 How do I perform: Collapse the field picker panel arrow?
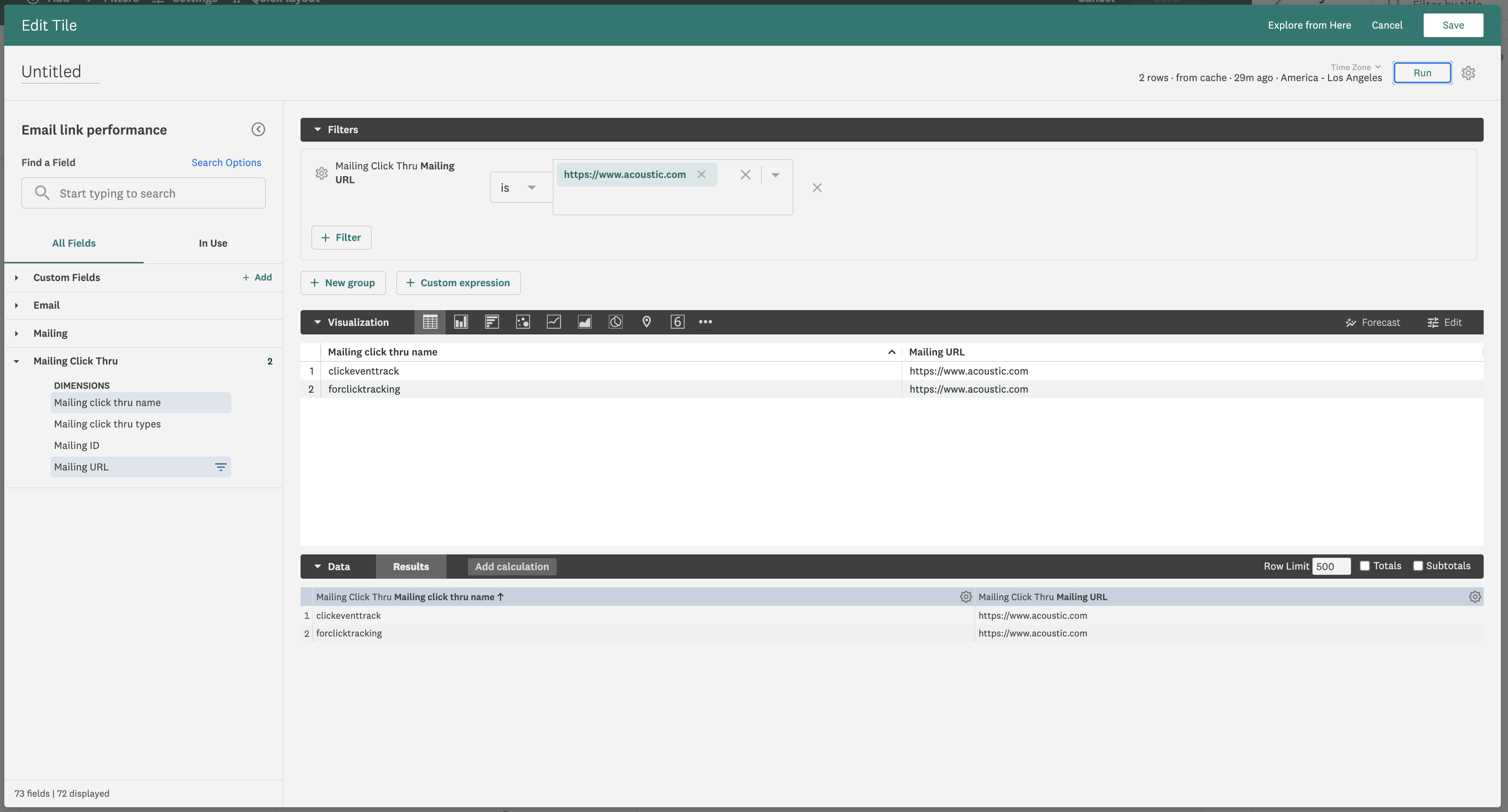258,129
